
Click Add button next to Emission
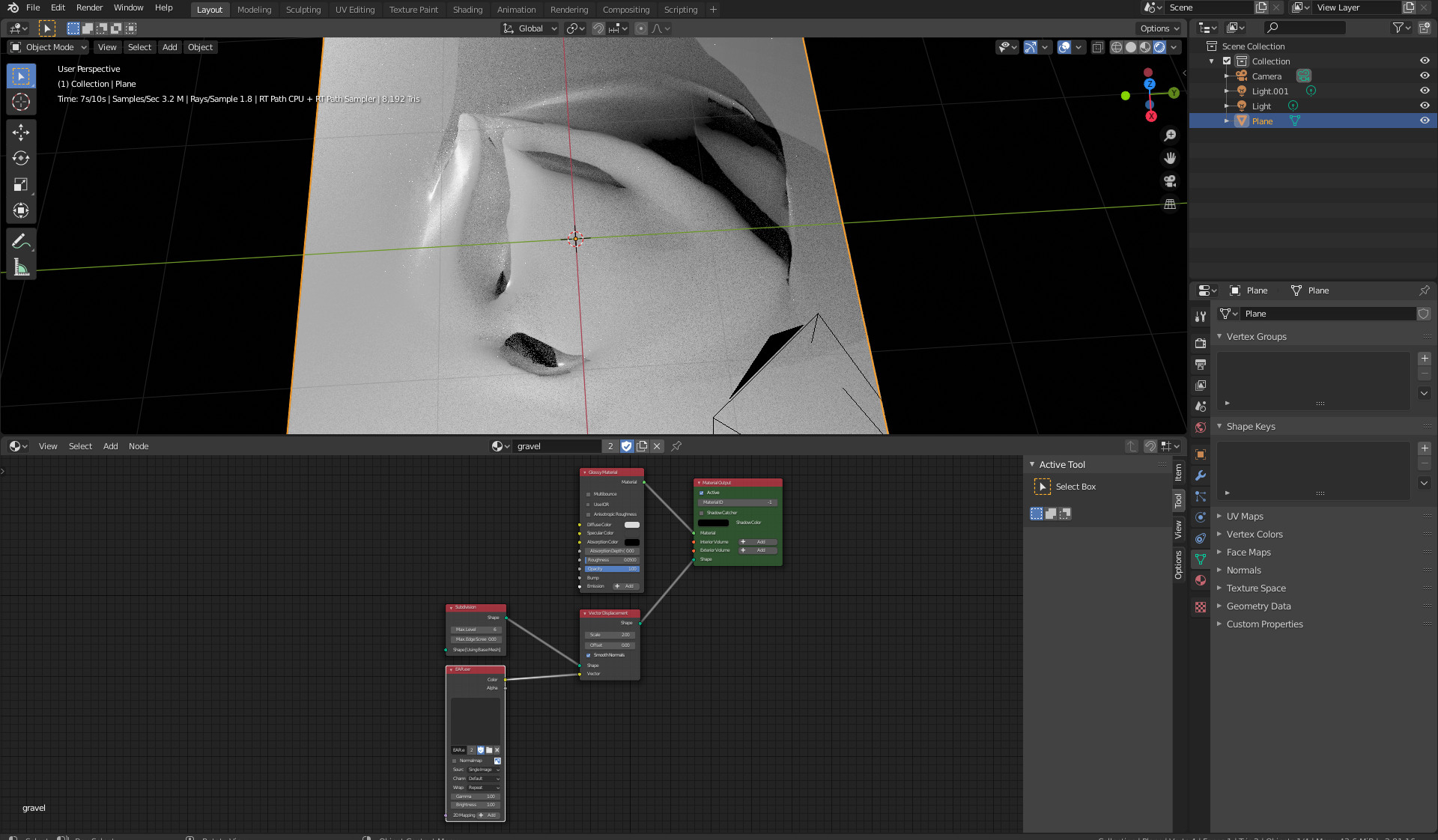625,586
